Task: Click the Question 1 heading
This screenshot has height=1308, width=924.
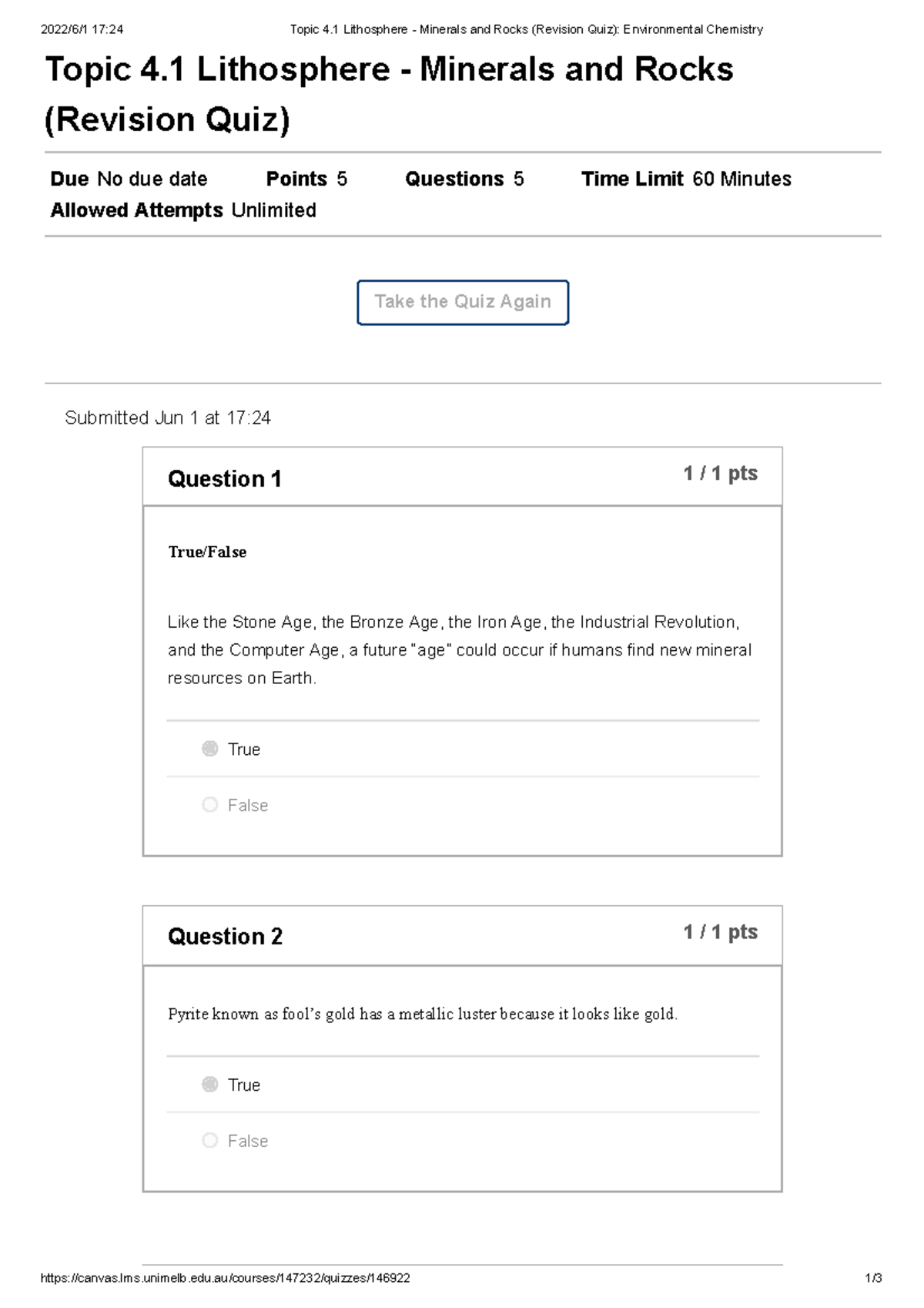Action: tap(225, 479)
